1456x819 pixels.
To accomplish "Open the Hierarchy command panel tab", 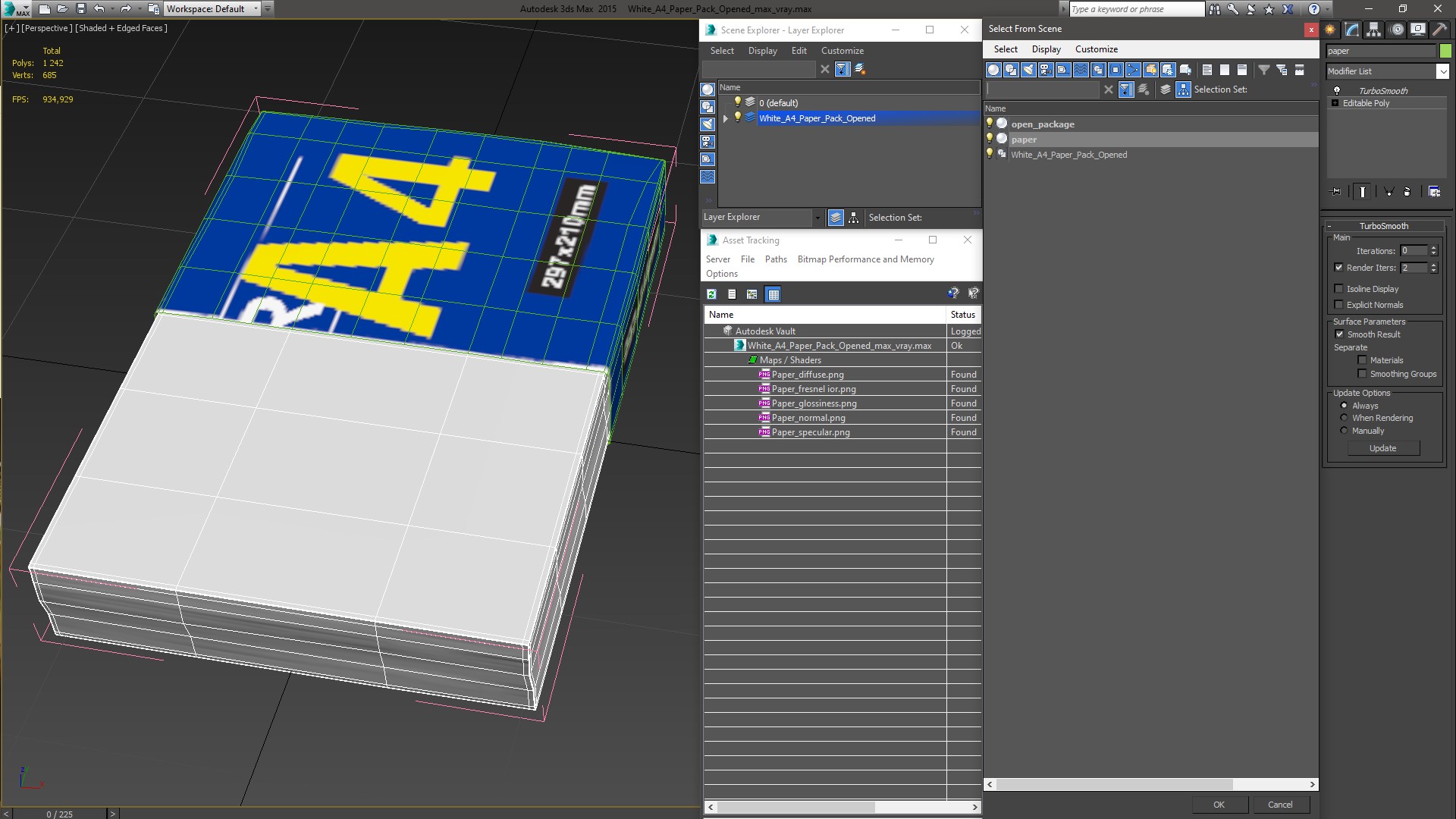I will click(x=1374, y=30).
